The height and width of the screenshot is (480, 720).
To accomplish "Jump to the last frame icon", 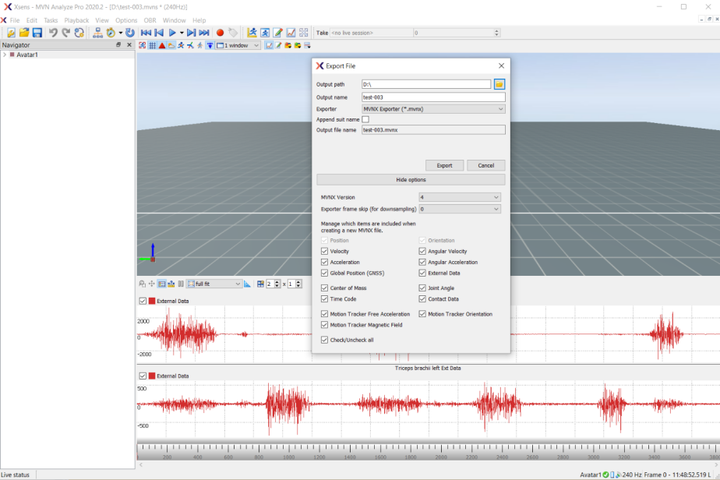I will pos(204,33).
